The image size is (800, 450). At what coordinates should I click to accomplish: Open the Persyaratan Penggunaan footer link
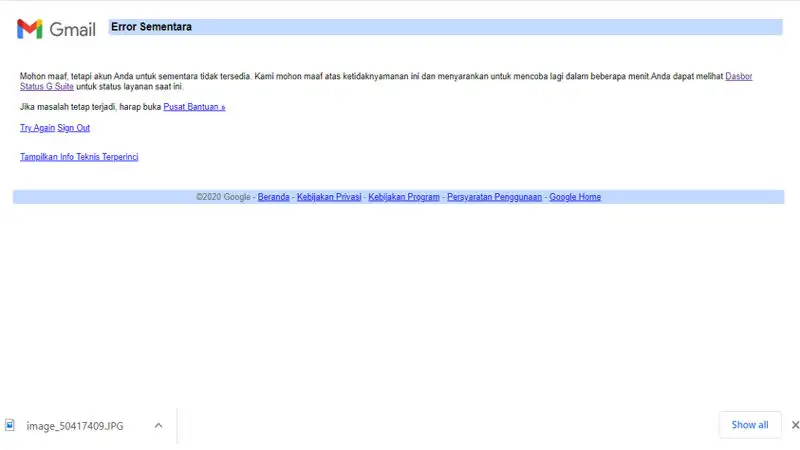point(494,197)
